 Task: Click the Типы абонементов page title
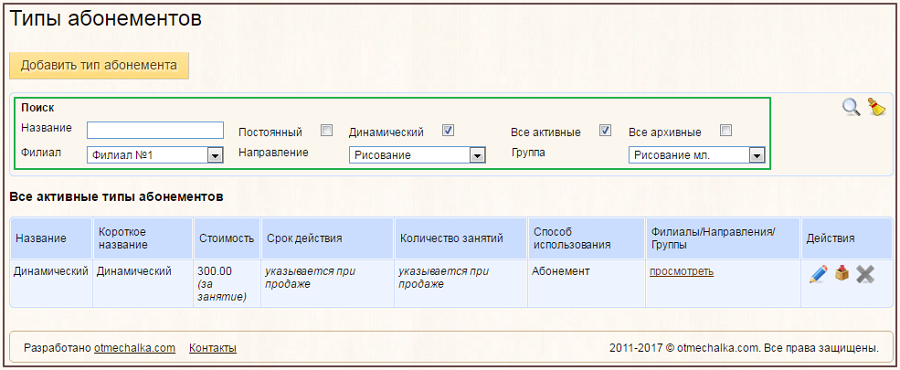(x=106, y=19)
